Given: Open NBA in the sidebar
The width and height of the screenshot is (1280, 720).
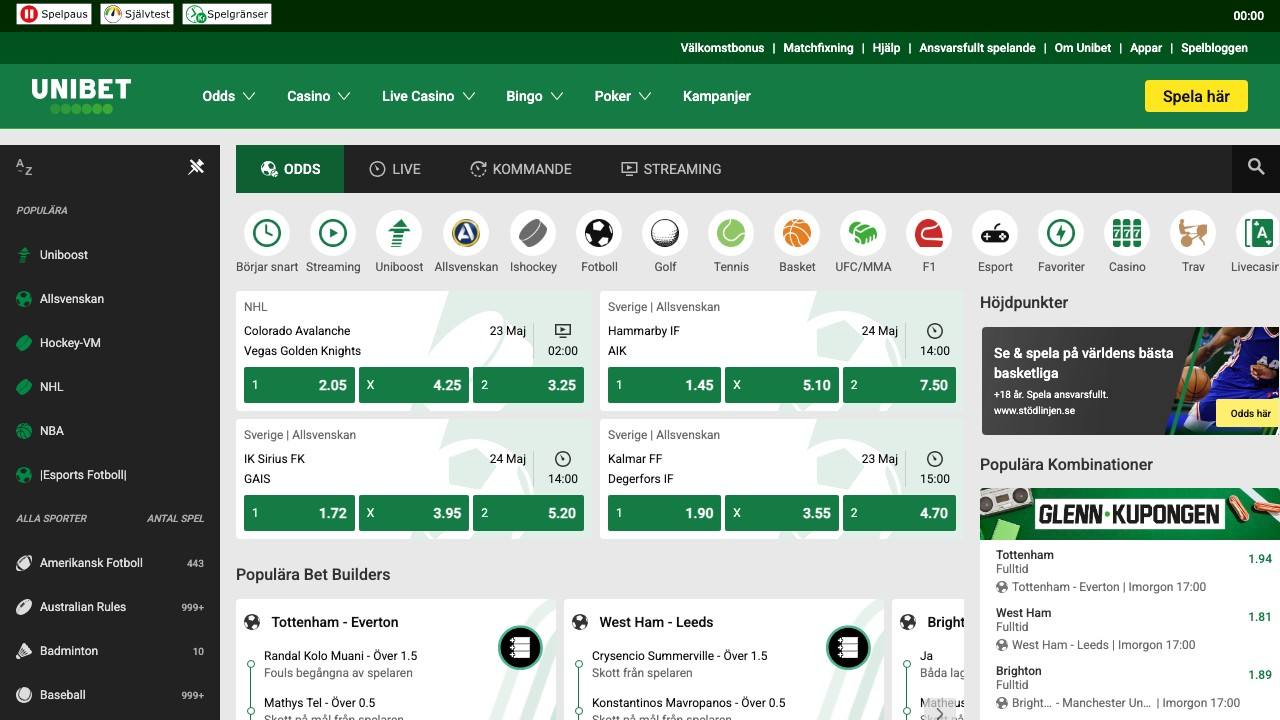Looking at the screenshot, I should [110, 431].
